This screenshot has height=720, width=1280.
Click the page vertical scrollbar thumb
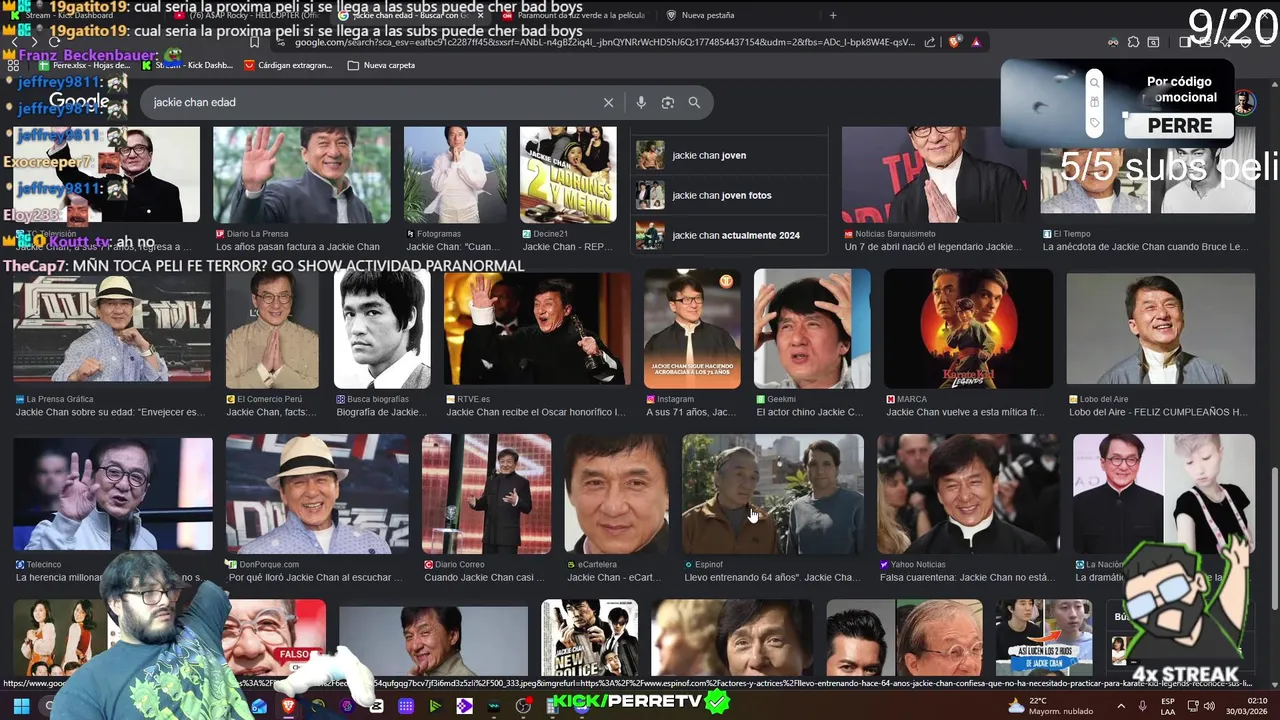coord(1274,538)
